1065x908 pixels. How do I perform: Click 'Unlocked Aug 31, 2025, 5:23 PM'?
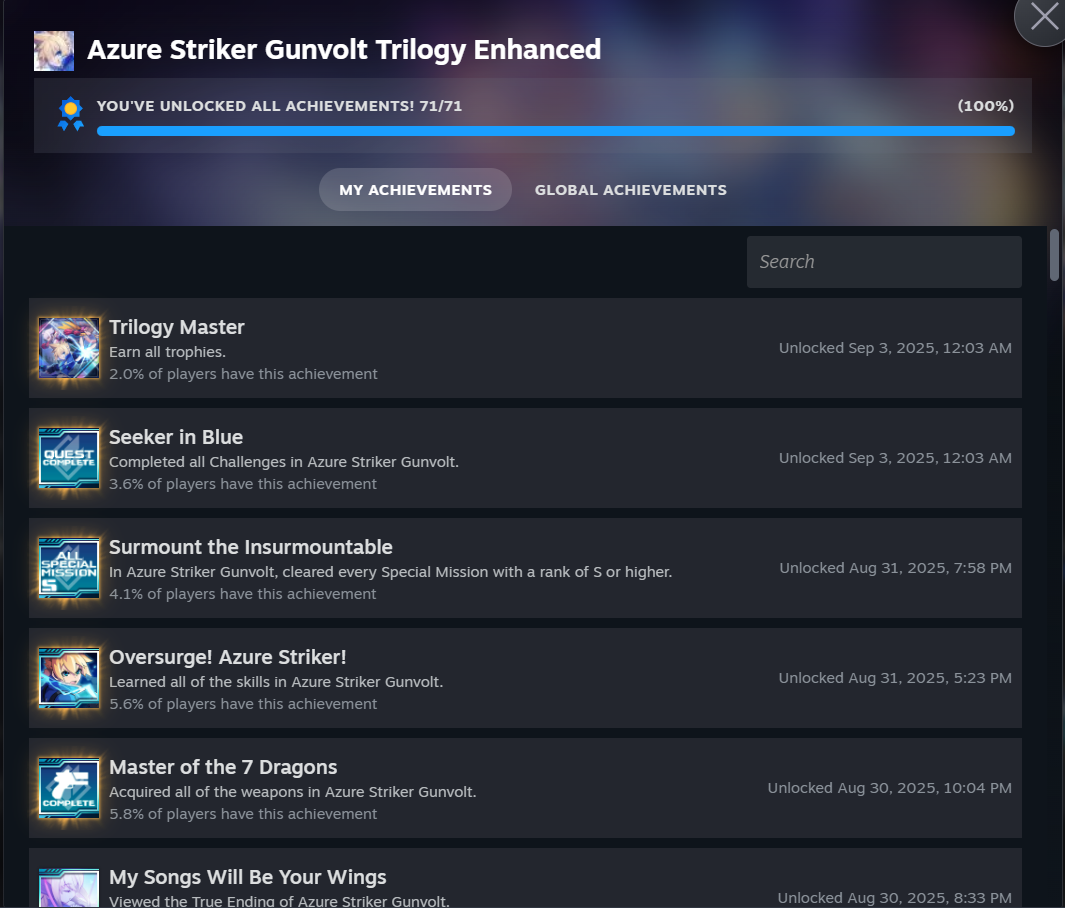coord(895,678)
